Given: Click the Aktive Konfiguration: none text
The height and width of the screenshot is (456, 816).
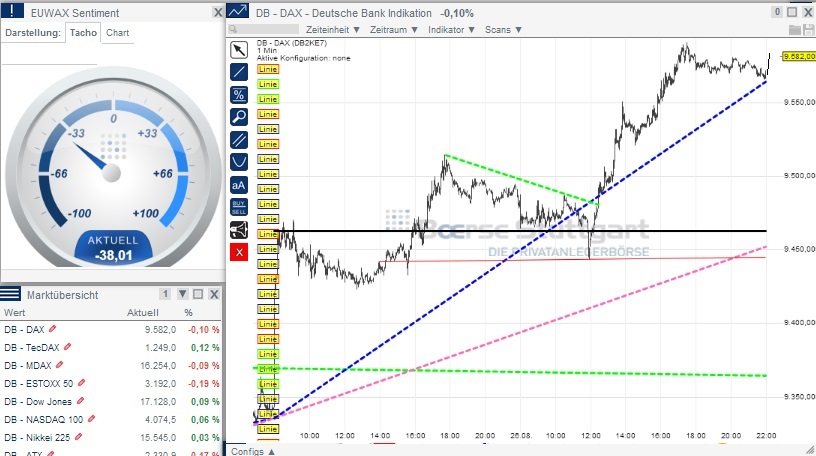Looking at the screenshot, I should (x=303, y=58).
